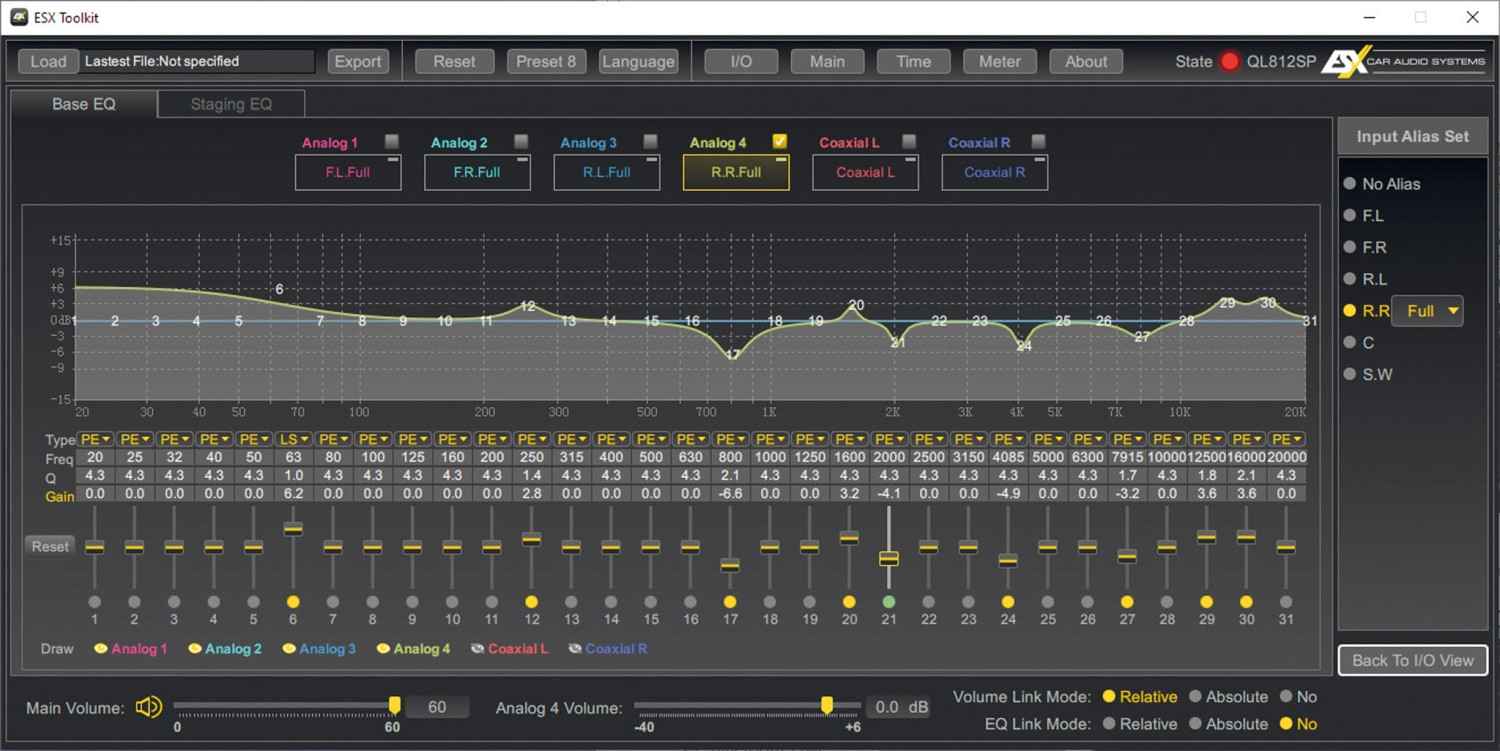Open the Type dropdown for 1000 Hz band

[x=770, y=439]
